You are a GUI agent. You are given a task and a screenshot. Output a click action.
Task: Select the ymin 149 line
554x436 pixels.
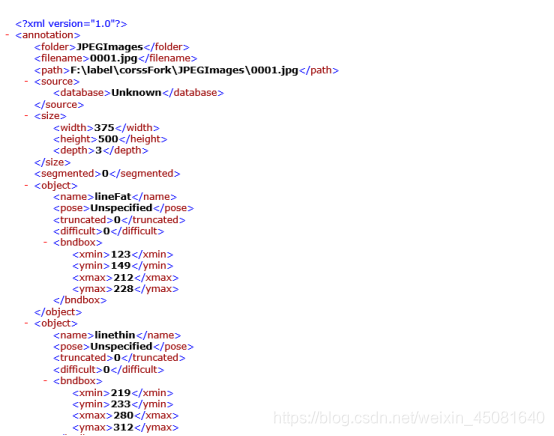pyautogui.click(x=123, y=265)
